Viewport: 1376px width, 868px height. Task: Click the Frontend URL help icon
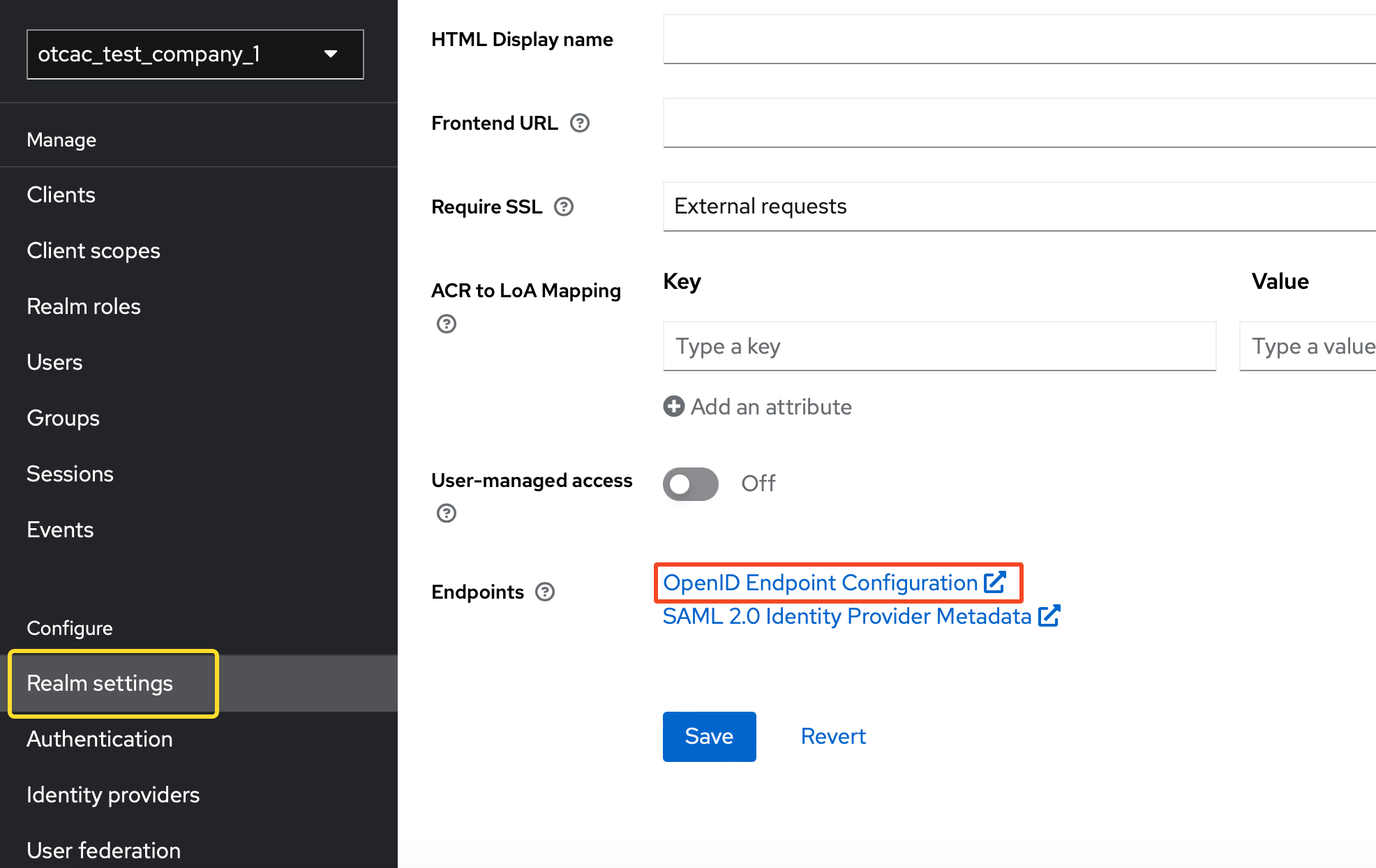coord(579,124)
